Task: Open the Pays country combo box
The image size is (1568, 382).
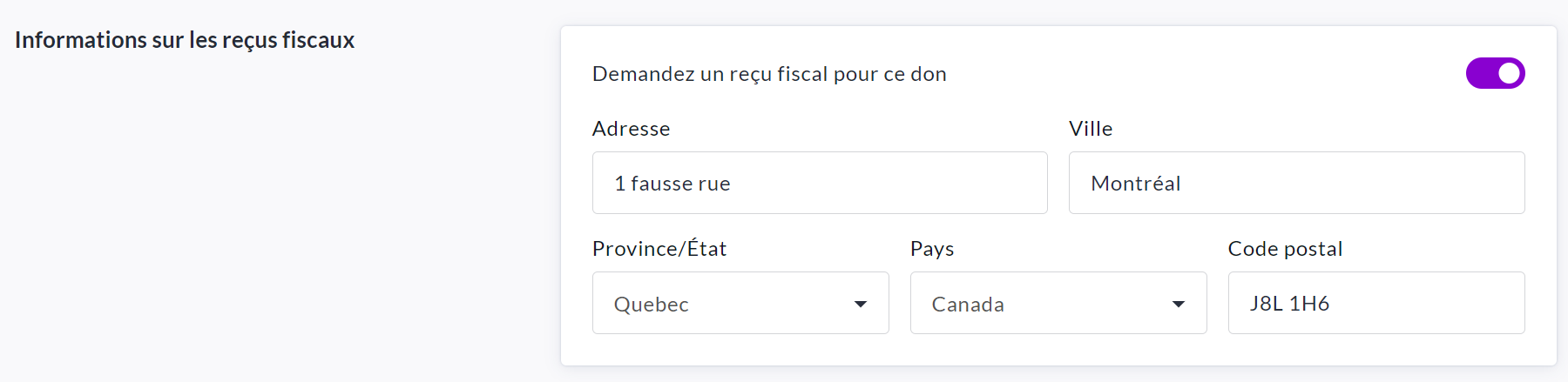Action: point(1058,303)
